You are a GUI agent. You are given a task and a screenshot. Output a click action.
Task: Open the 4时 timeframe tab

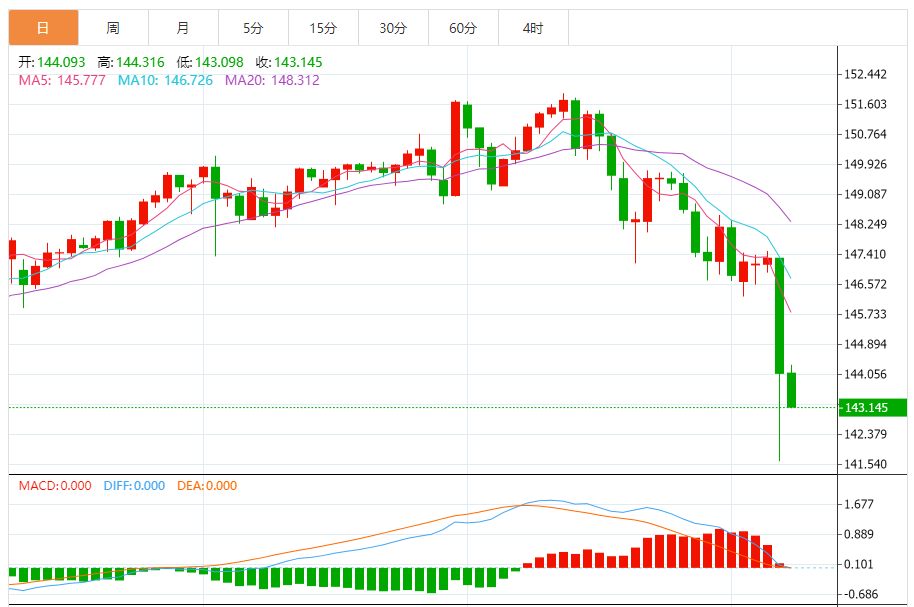[533, 27]
